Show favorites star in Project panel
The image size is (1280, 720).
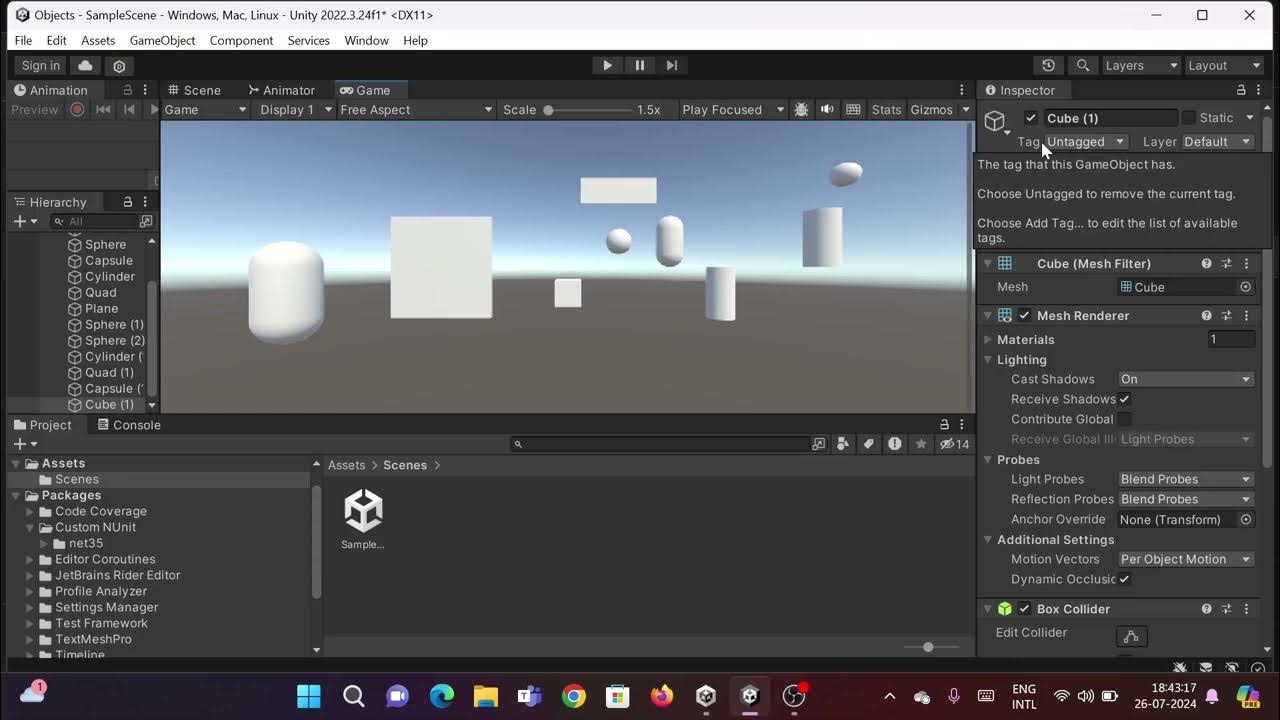[x=921, y=444]
